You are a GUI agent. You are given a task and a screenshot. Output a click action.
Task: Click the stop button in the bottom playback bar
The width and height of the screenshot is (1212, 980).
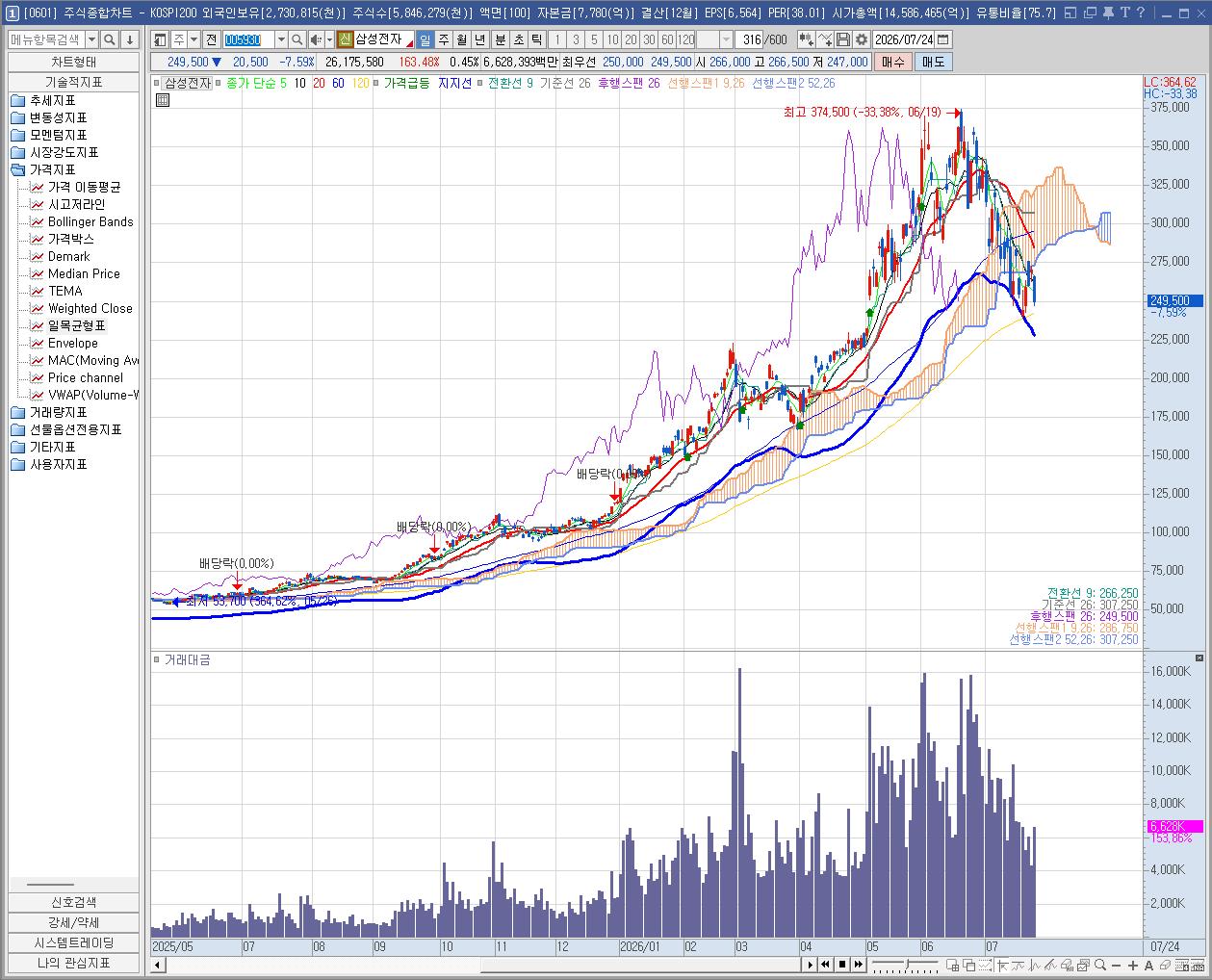pos(841,965)
